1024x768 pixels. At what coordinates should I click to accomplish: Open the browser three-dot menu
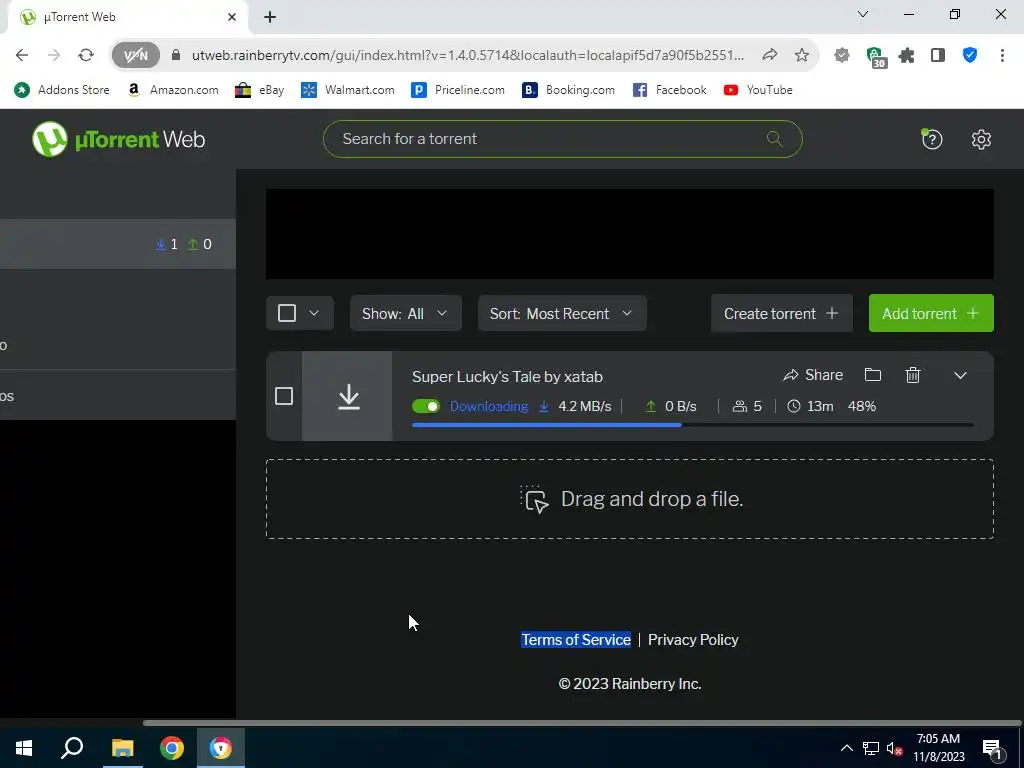pyautogui.click(x=1002, y=56)
